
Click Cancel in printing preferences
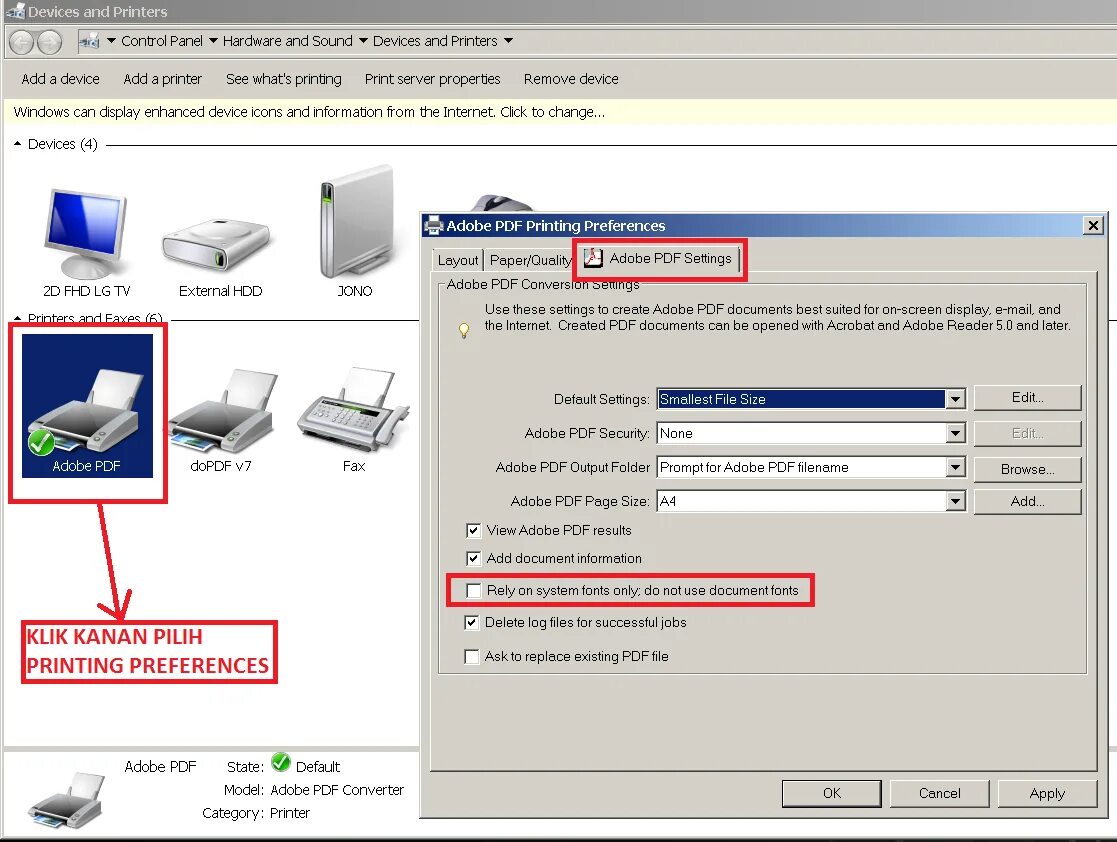940,794
